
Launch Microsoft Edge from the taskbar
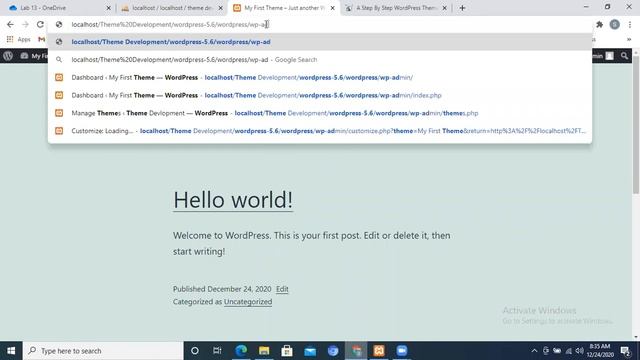coord(241,351)
